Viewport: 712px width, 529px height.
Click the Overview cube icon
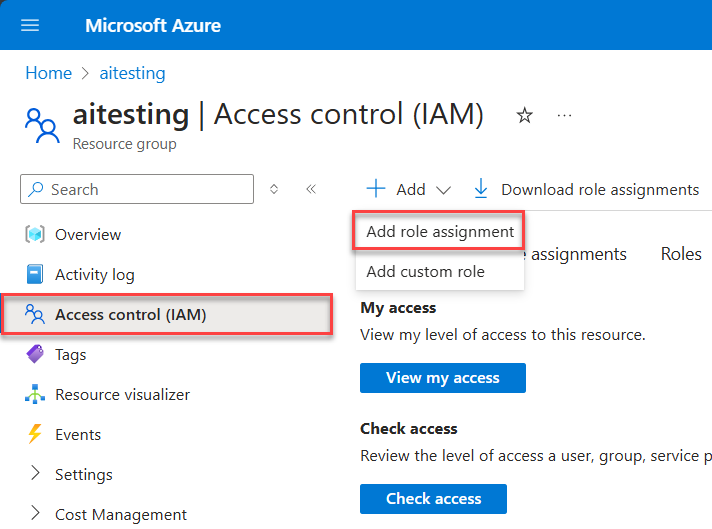pyautogui.click(x=35, y=235)
